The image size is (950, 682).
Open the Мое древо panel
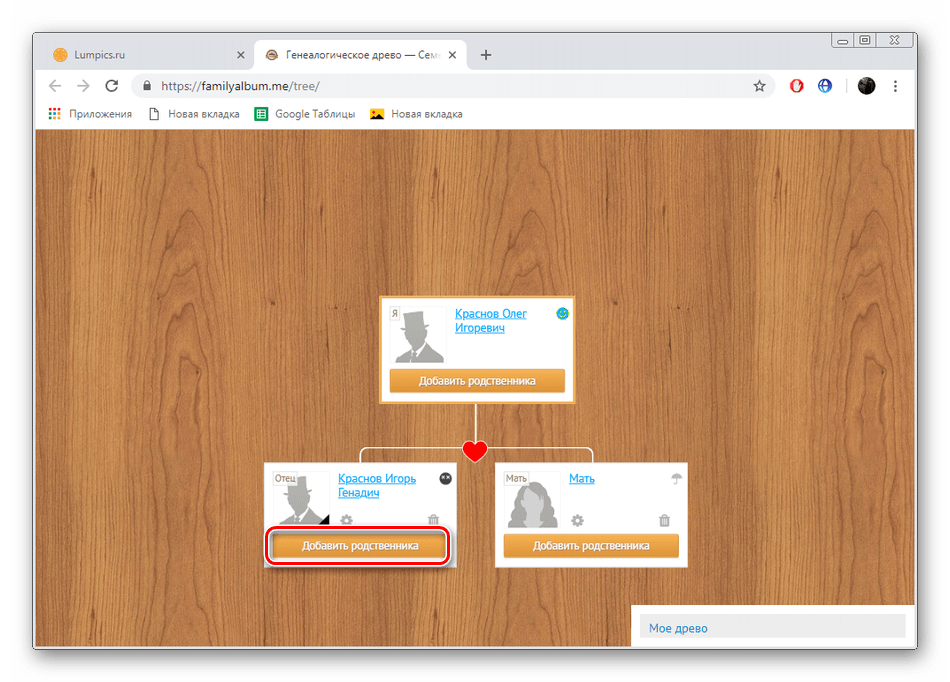click(772, 627)
